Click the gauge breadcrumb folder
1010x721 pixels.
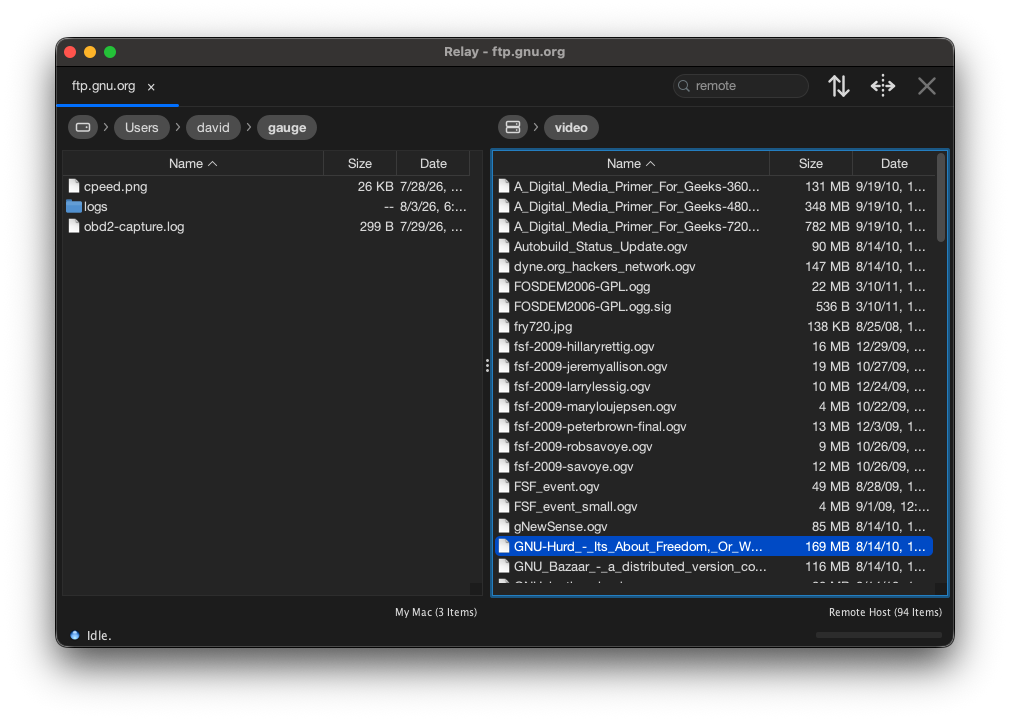(x=287, y=128)
